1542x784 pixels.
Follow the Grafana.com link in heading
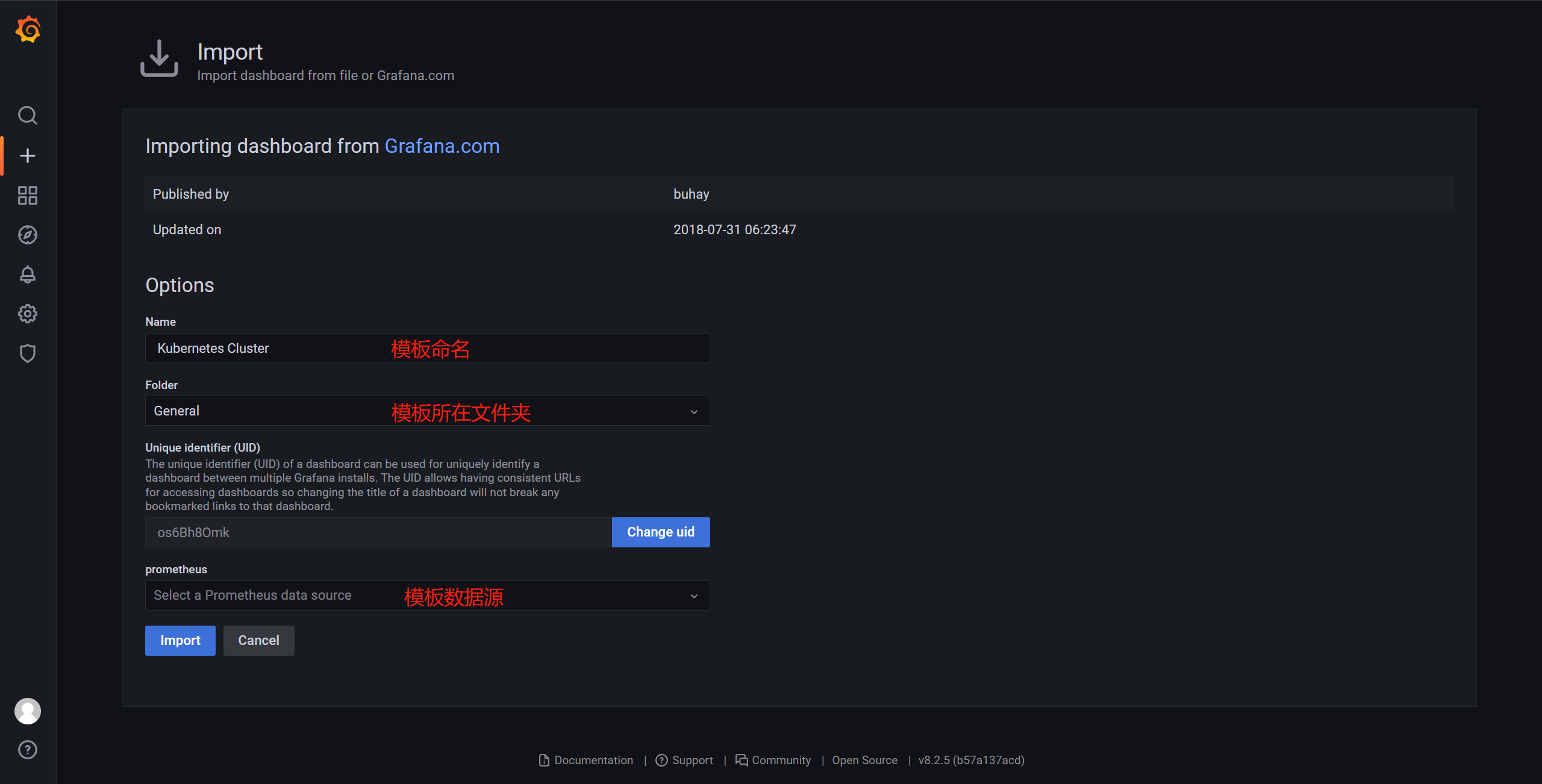(442, 146)
